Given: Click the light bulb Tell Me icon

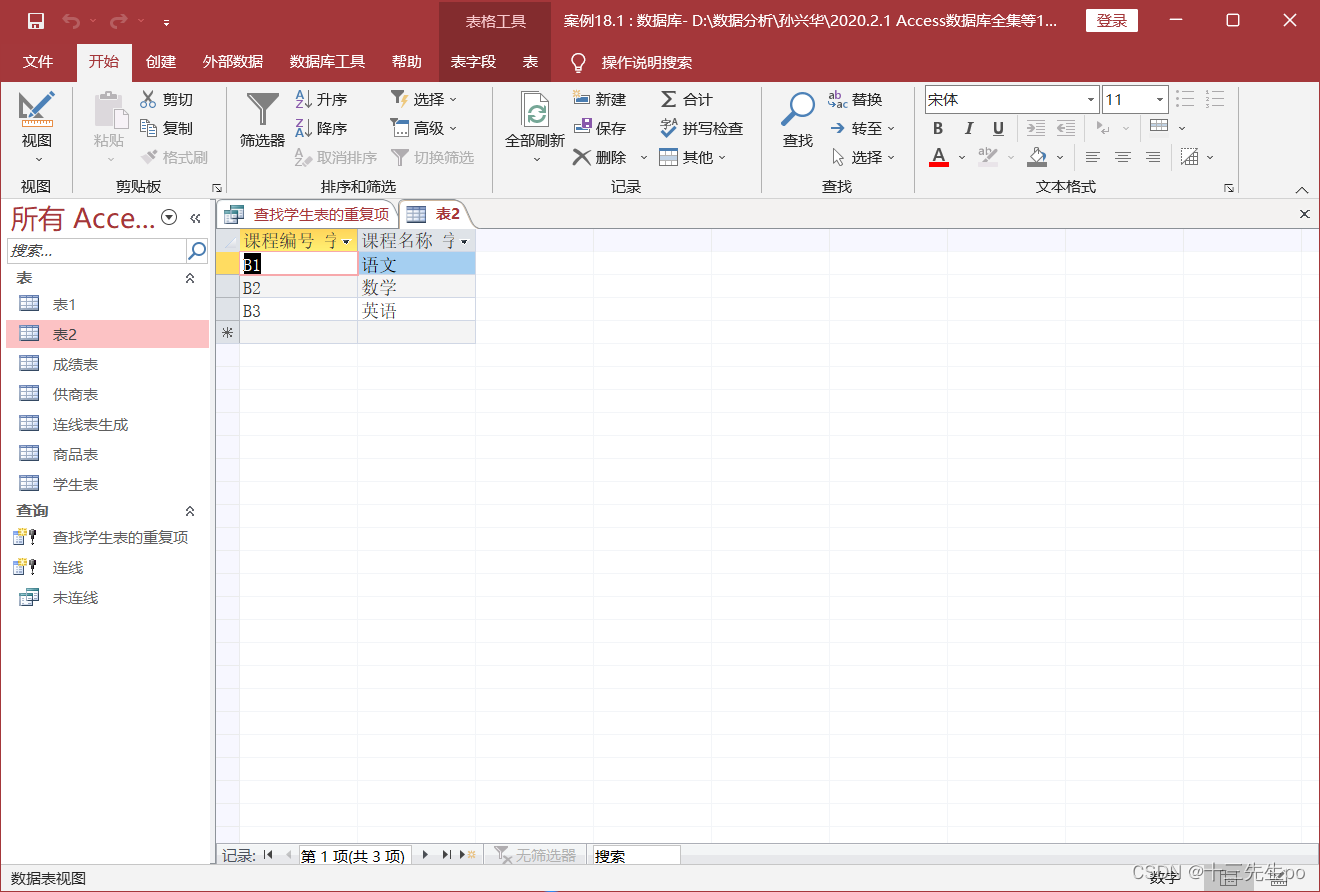Looking at the screenshot, I should (x=578, y=62).
